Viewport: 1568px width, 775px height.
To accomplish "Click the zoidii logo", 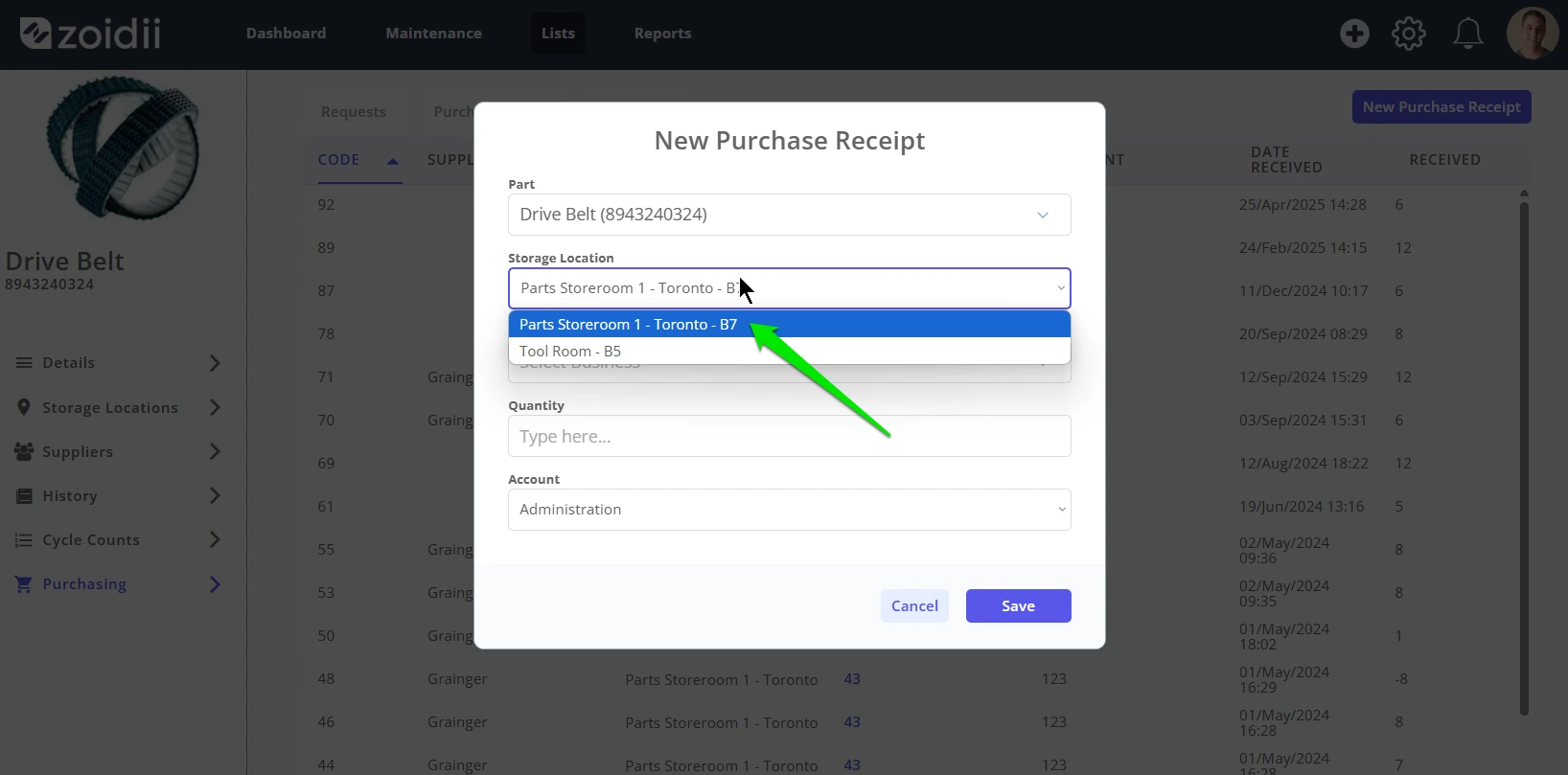I will tap(90, 34).
